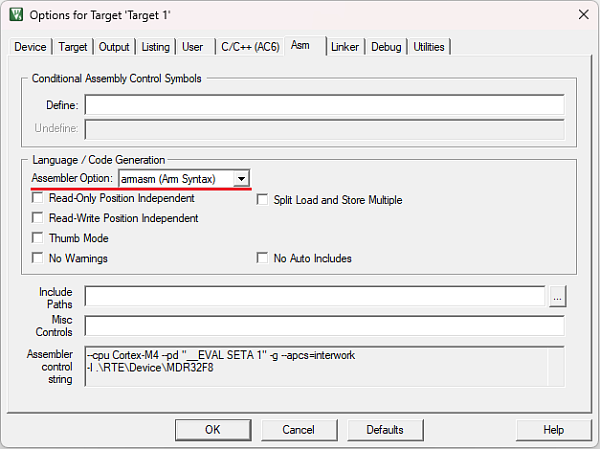
Task: Click the Defaults button
Action: point(384,430)
